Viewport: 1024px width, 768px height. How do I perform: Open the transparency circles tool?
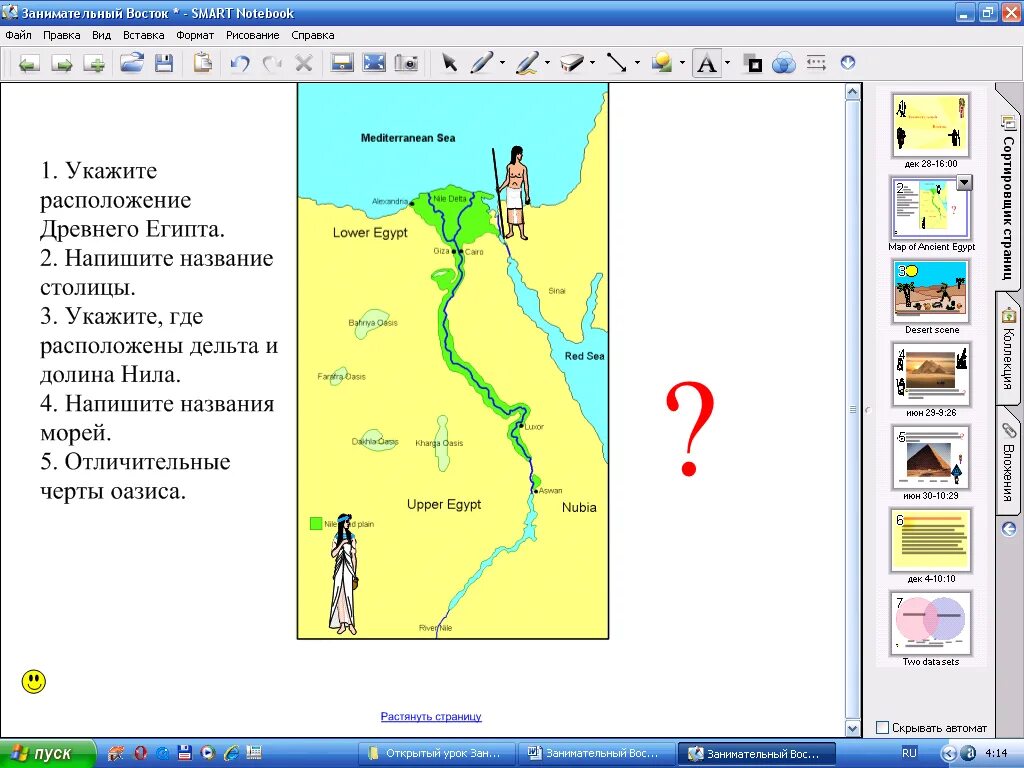(784, 64)
